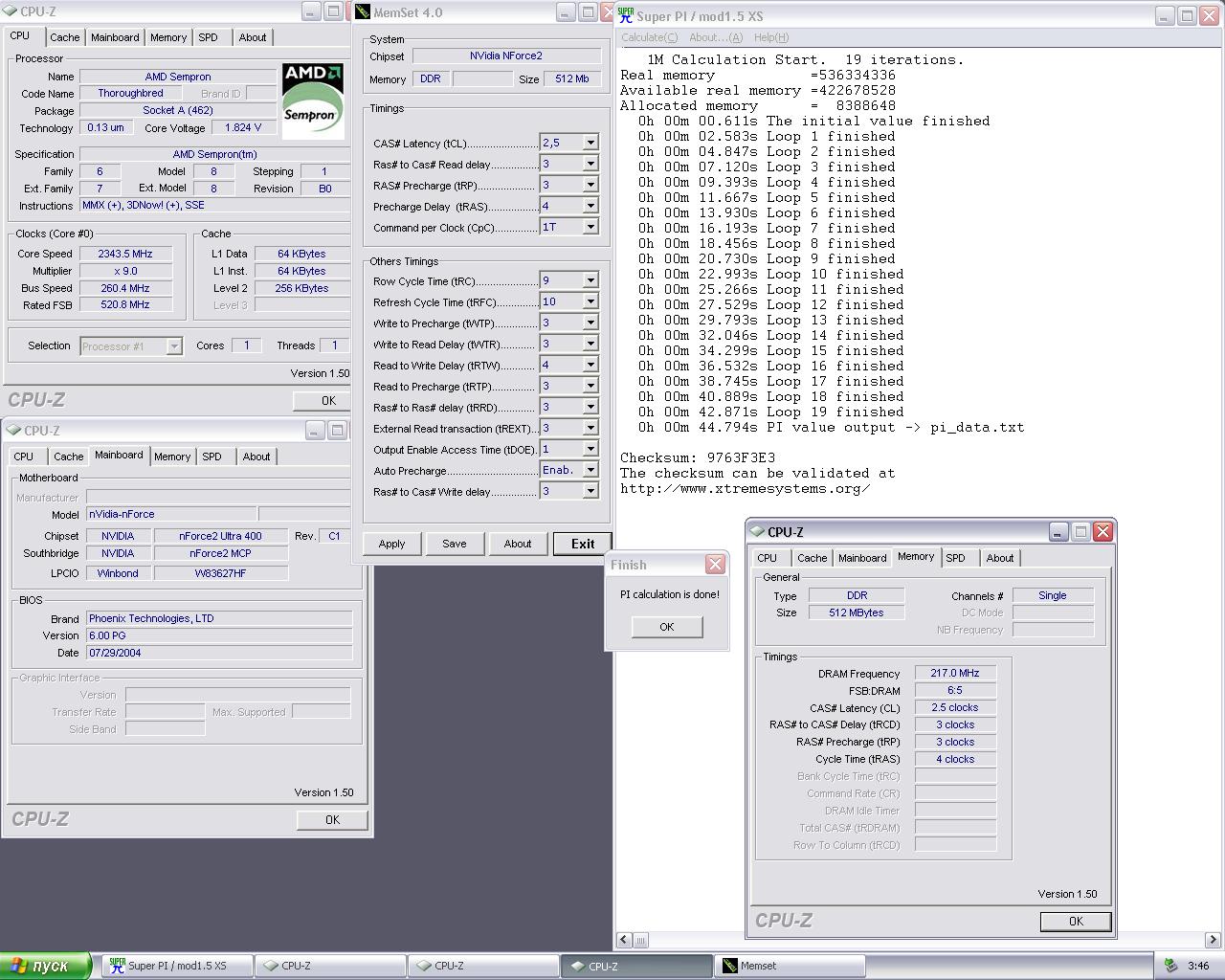The width and height of the screenshot is (1225, 980).
Task: Select the SPD tab in the mainboard CPU-Z window
Action: 212,457
